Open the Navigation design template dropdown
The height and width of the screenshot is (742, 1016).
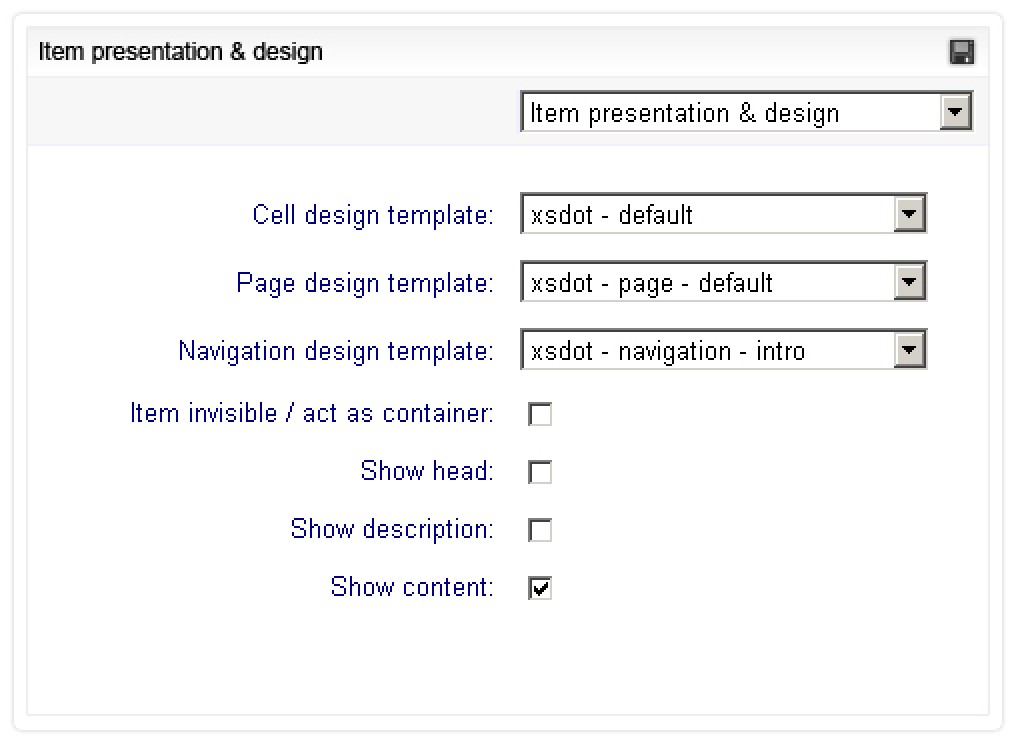pyautogui.click(x=709, y=351)
